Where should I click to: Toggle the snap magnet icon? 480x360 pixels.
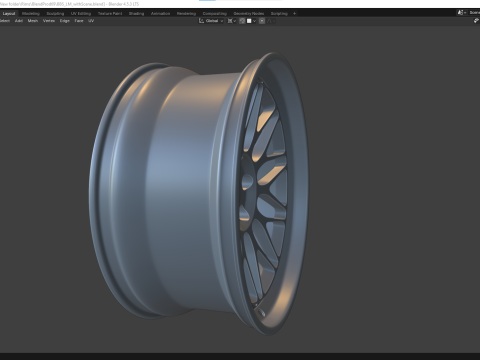pyautogui.click(x=242, y=21)
